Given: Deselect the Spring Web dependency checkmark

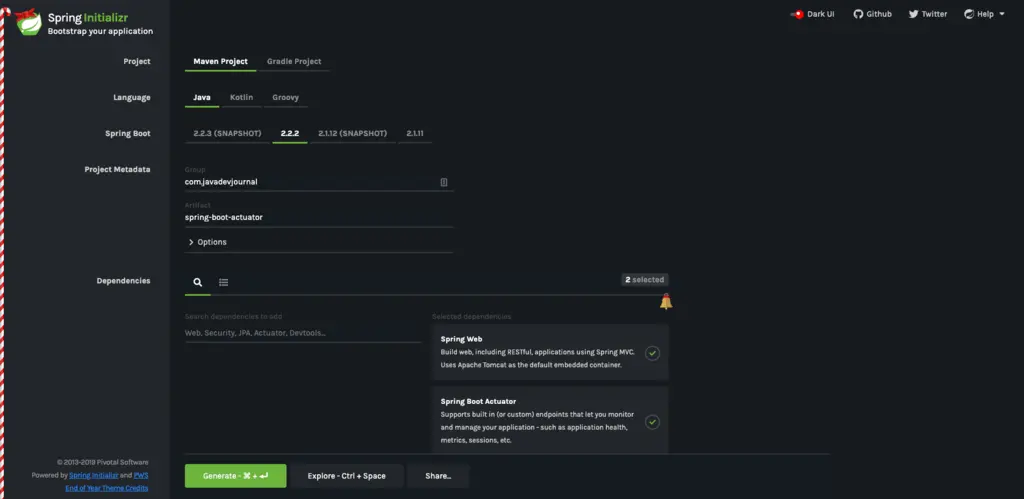Looking at the screenshot, I should 652,353.
